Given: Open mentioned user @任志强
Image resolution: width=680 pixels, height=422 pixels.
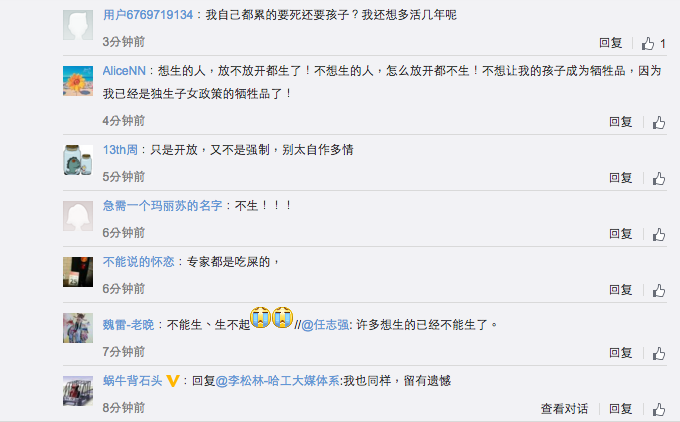Looking at the screenshot, I should coord(325,324).
